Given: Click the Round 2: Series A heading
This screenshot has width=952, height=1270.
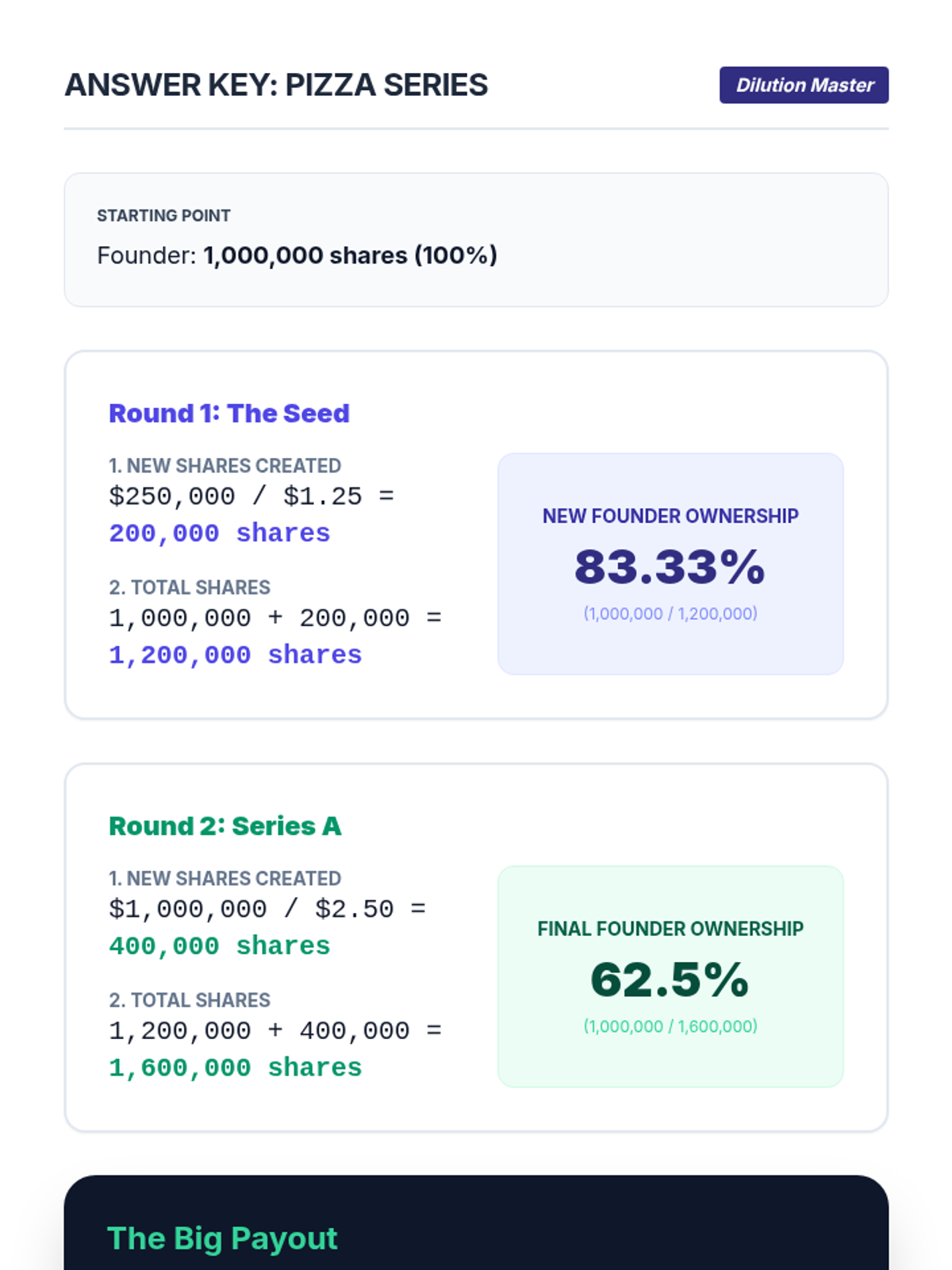Looking at the screenshot, I should pyautogui.click(x=225, y=826).
